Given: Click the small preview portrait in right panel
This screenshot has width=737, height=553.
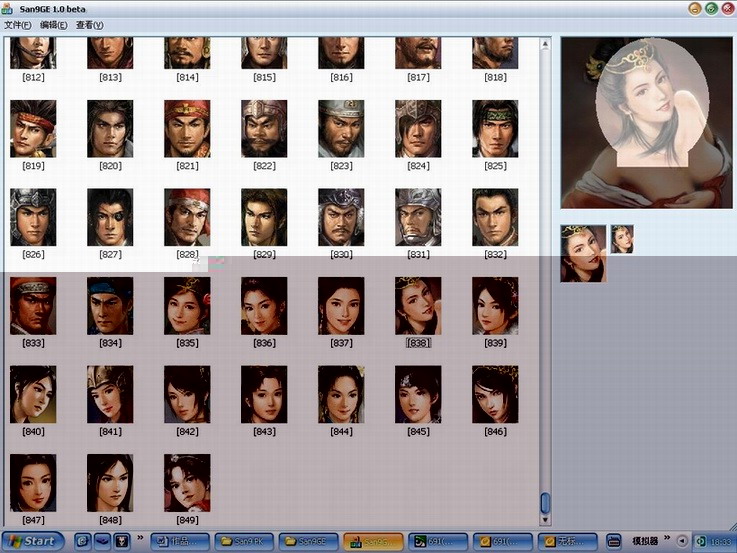Looking at the screenshot, I should point(622,239).
